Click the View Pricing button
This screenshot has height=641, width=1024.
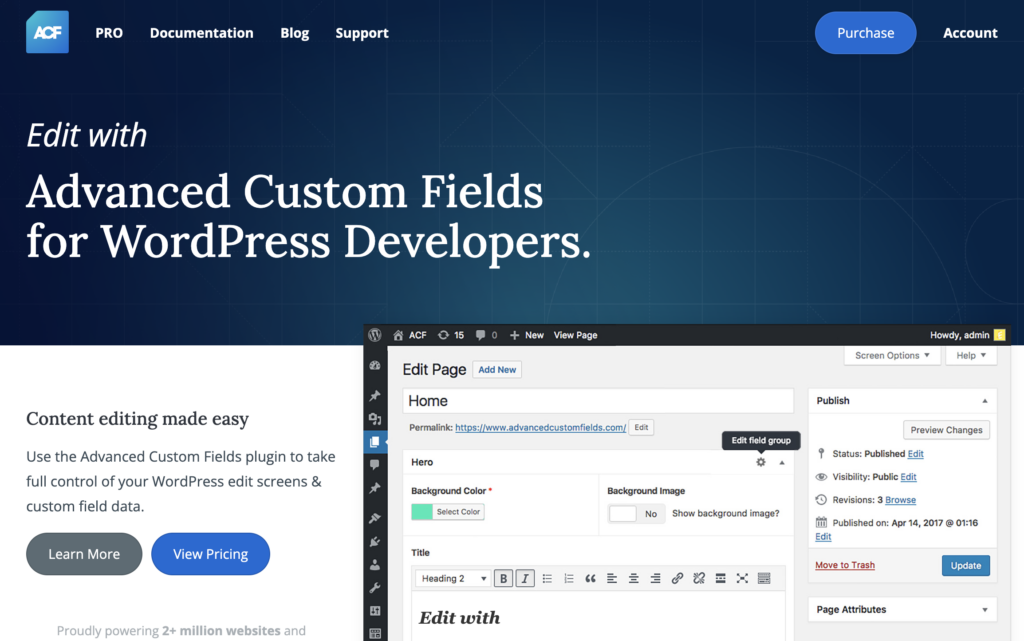coord(210,554)
